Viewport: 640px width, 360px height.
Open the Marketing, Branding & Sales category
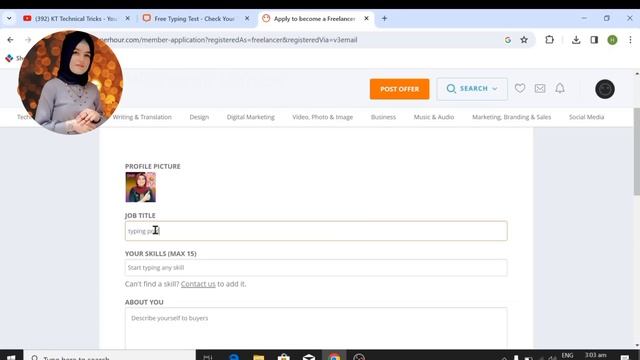point(511,117)
